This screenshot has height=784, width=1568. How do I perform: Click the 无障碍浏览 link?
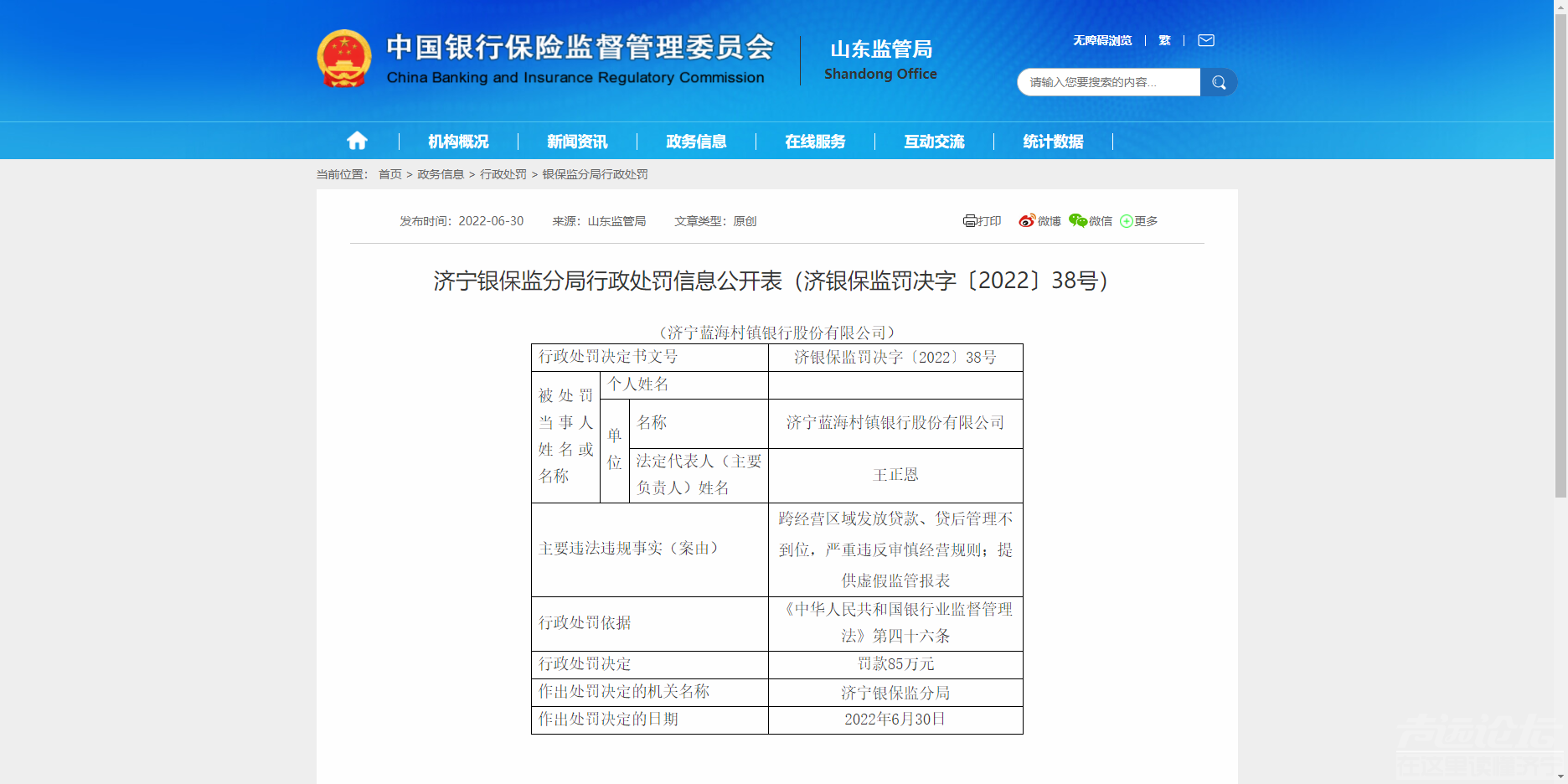click(x=1102, y=40)
